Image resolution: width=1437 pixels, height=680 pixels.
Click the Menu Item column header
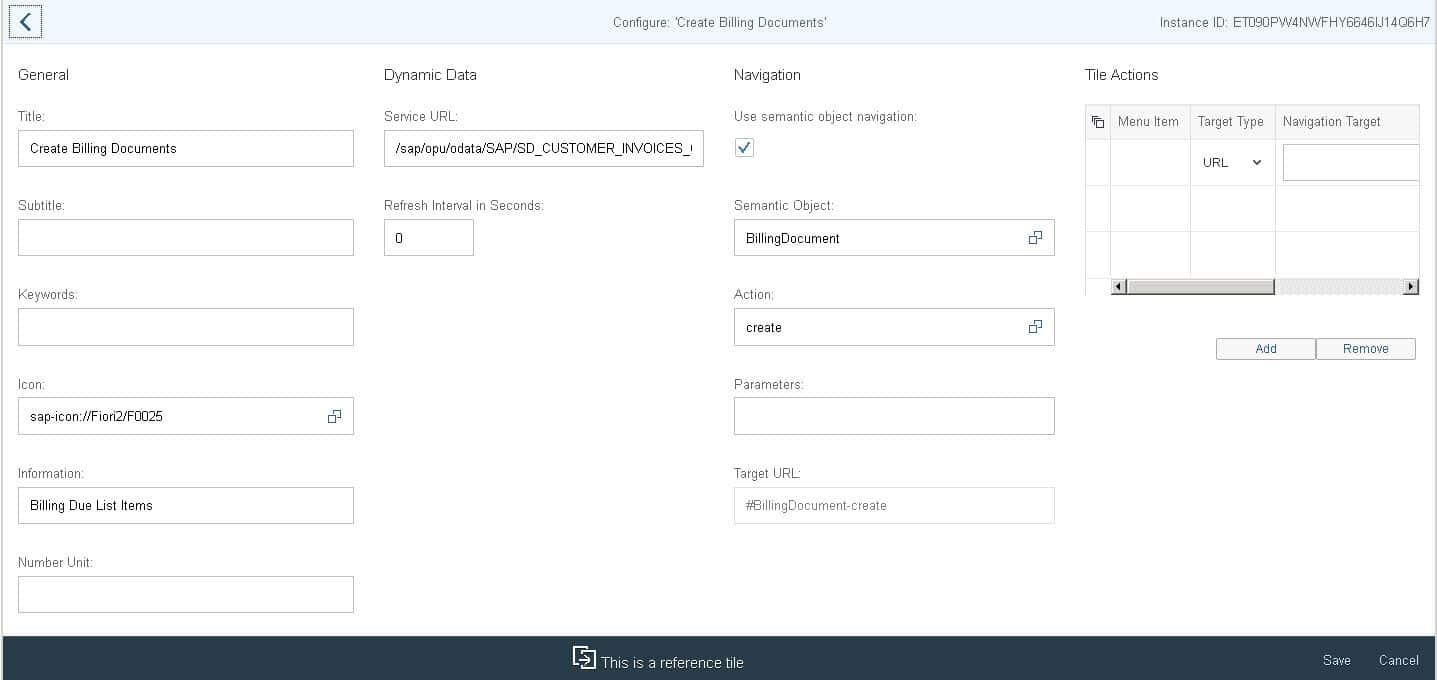pyautogui.click(x=1148, y=122)
